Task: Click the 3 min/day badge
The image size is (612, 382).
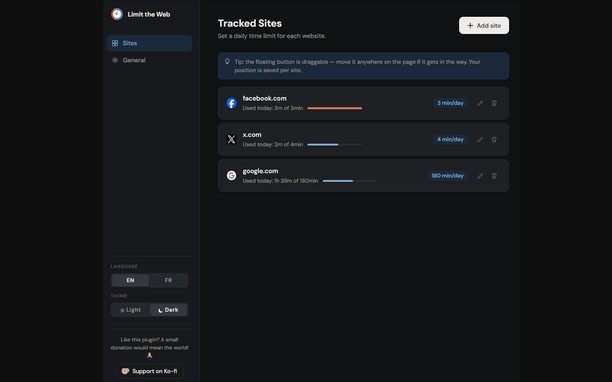Action: click(x=450, y=103)
